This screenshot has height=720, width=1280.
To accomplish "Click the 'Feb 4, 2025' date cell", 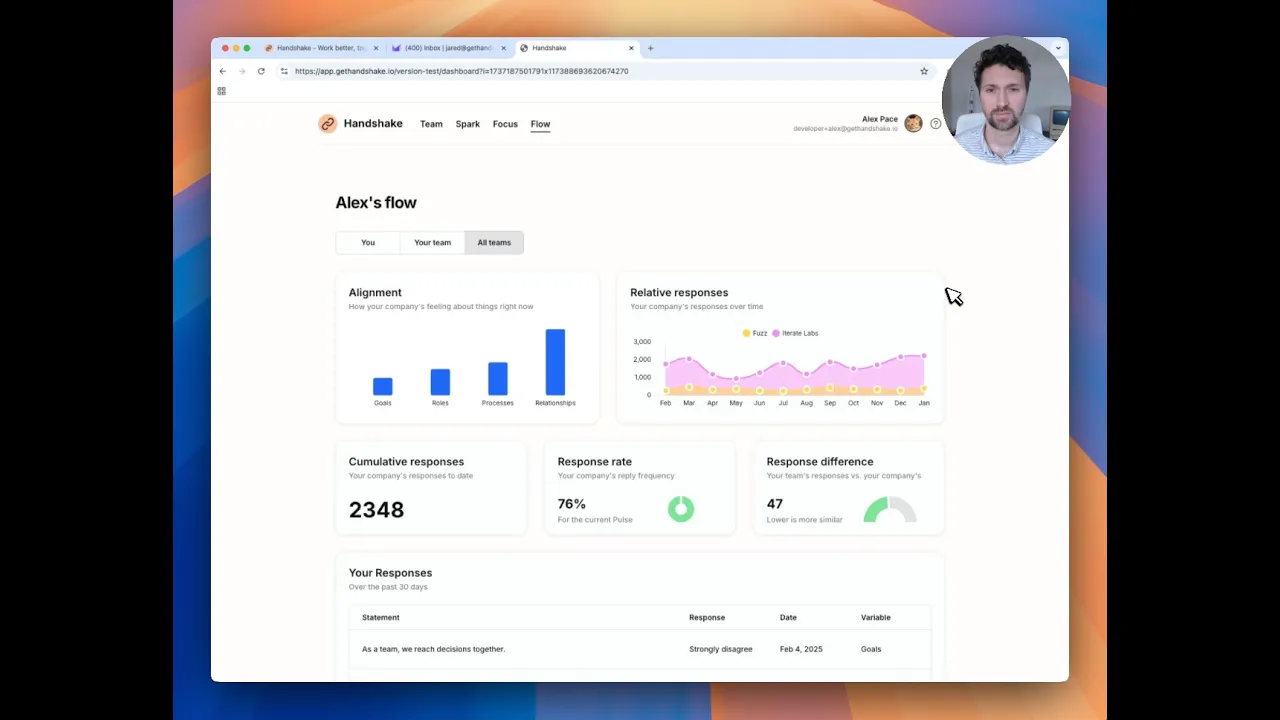I will (801, 649).
